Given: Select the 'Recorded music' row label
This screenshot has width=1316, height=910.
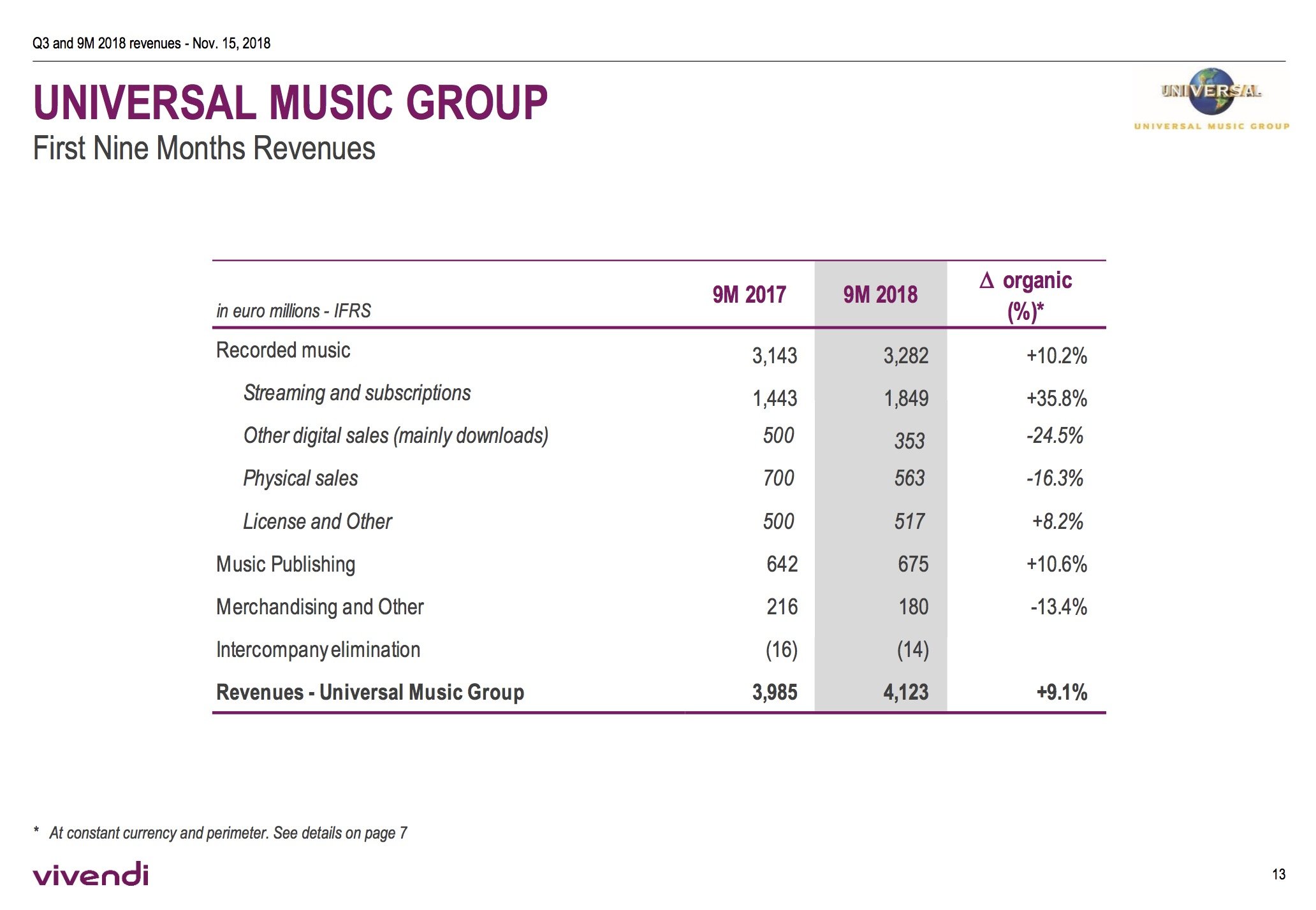Looking at the screenshot, I should coord(283,350).
